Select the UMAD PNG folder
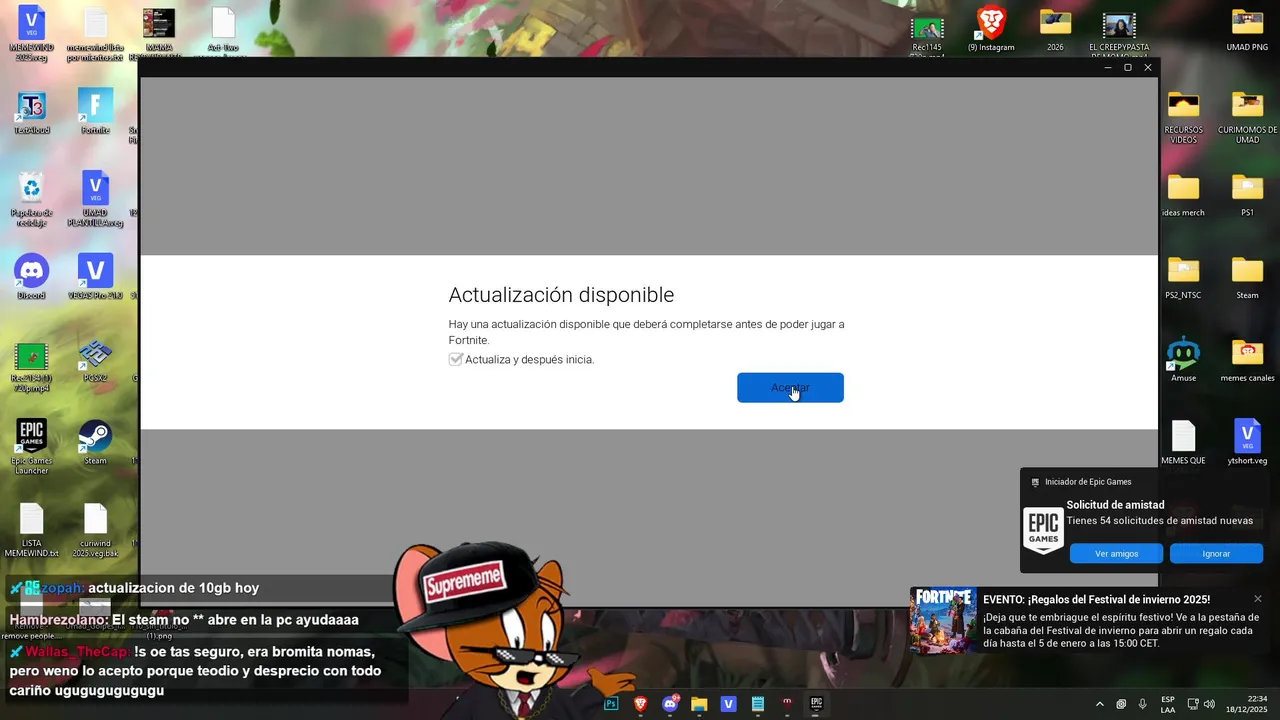1280x720 pixels. click(x=1247, y=28)
